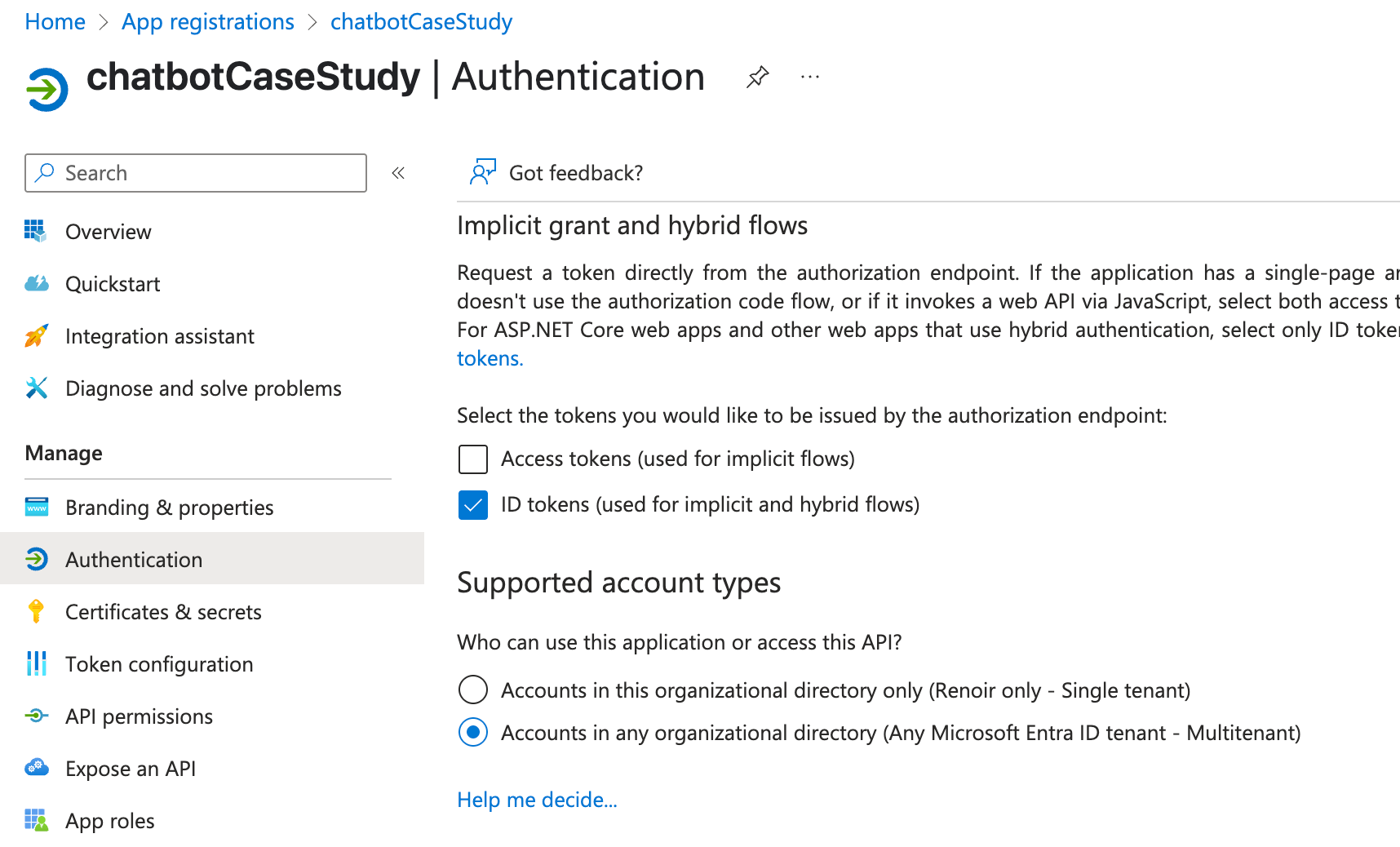Click the Got feedback? icon

coord(483,172)
